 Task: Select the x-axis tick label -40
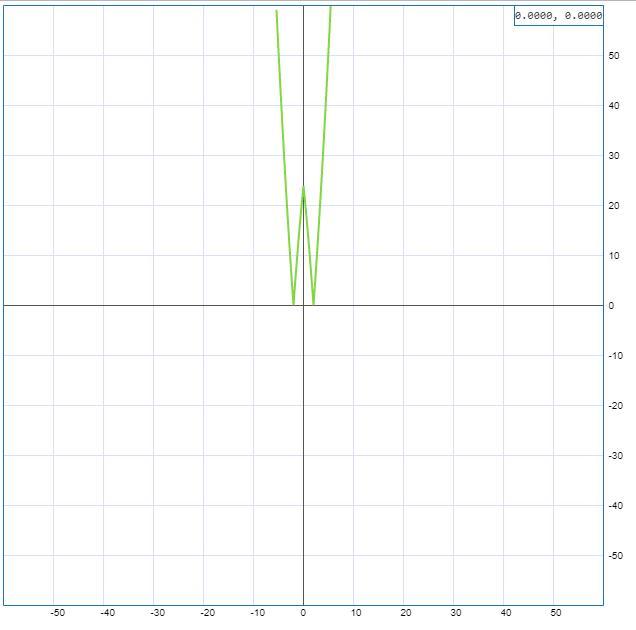click(x=107, y=613)
